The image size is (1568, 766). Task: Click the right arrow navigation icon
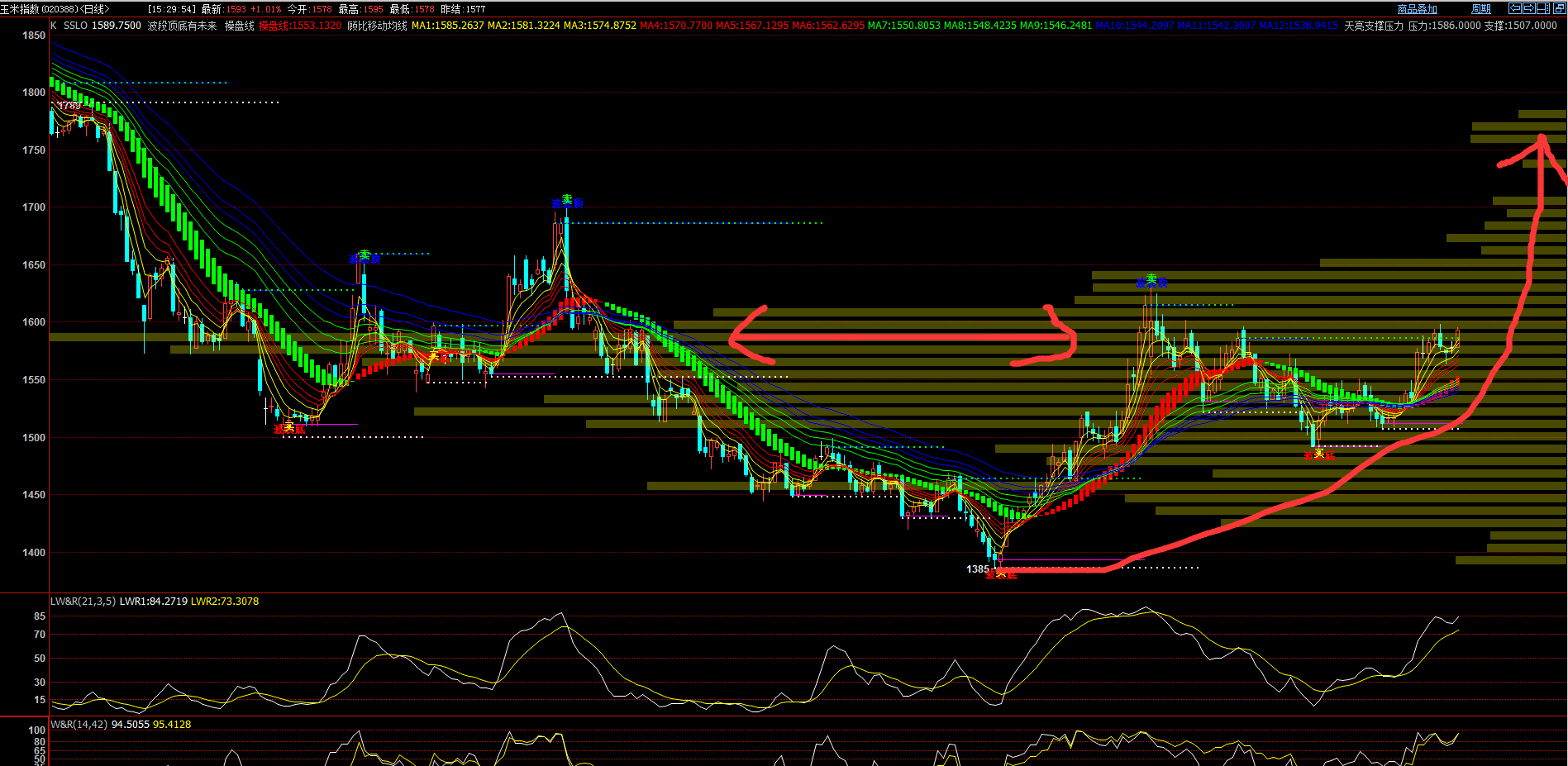[1528, 8]
